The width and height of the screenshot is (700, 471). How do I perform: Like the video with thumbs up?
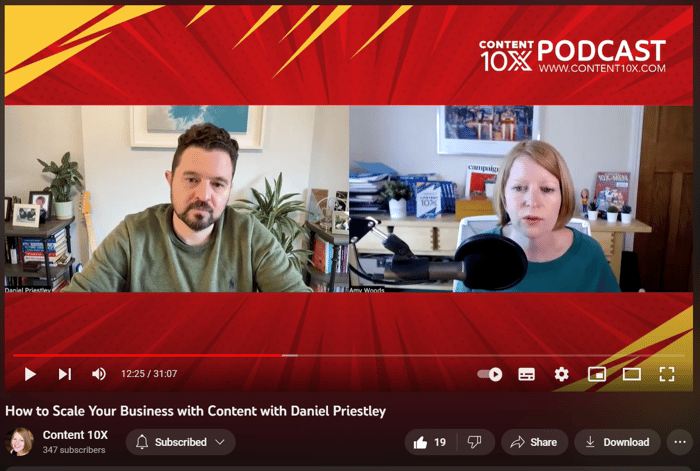(430, 442)
